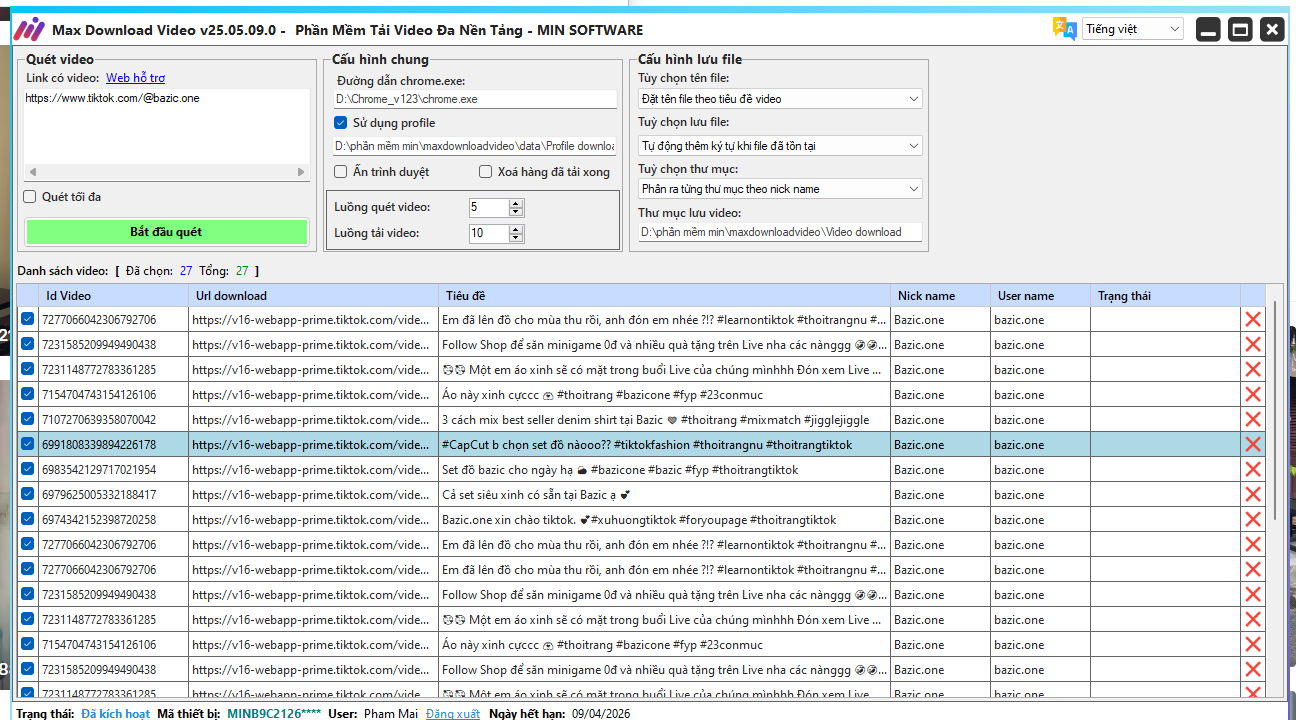Screen dimensions: 1296x720
Task: Click the Url download column header
Action: tap(313, 296)
